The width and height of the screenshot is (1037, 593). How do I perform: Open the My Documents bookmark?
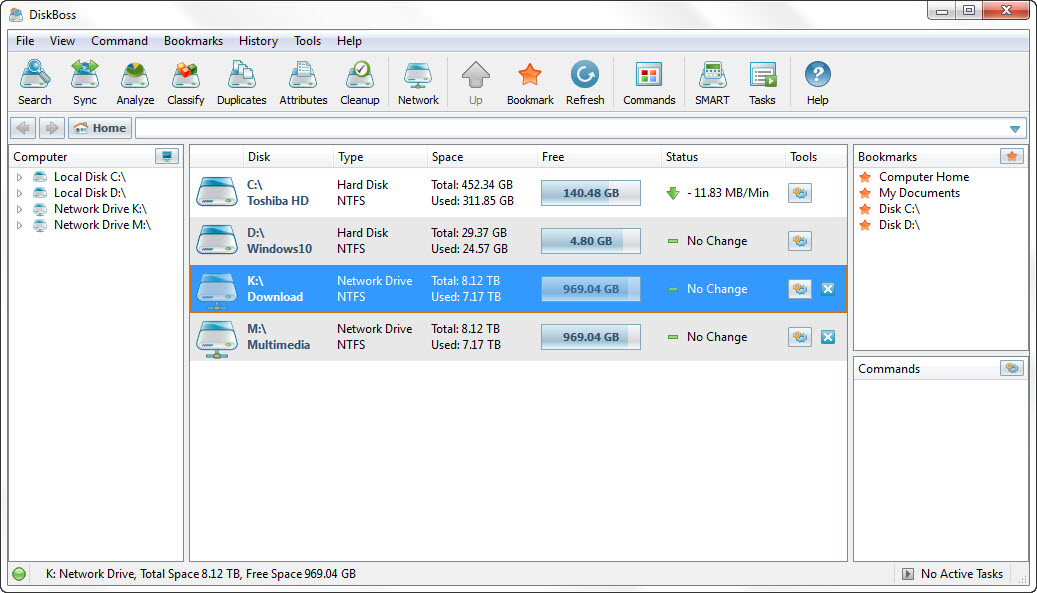point(918,193)
